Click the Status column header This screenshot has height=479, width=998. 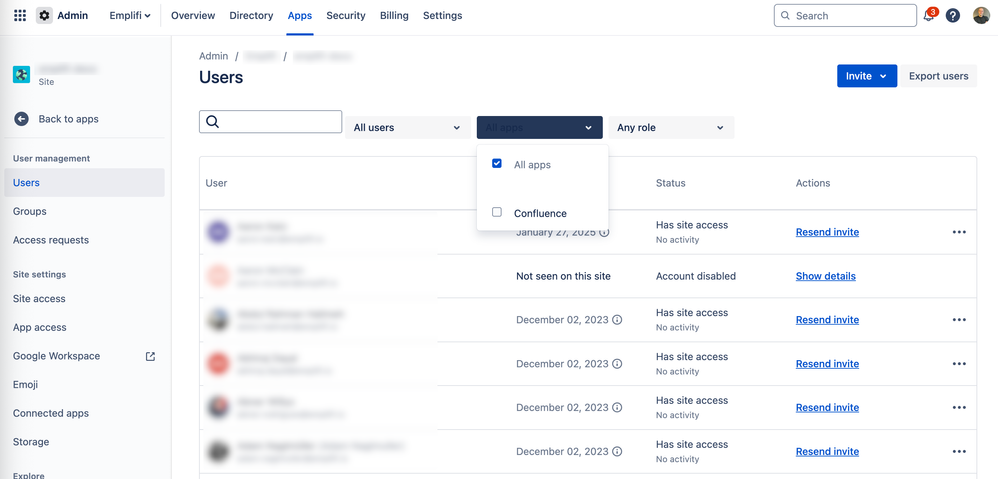pos(671,183)
